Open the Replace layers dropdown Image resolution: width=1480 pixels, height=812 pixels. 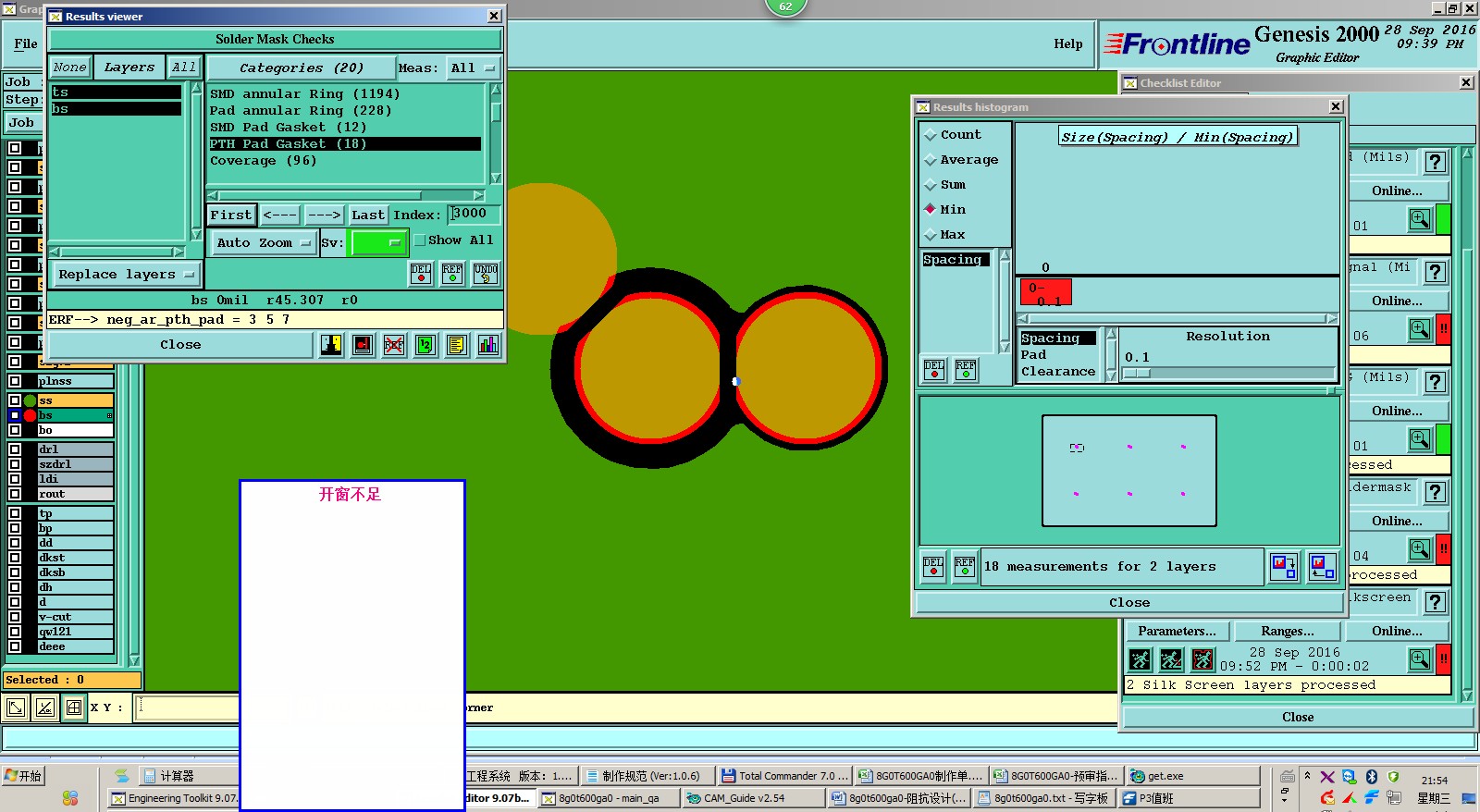click(126, 275)
